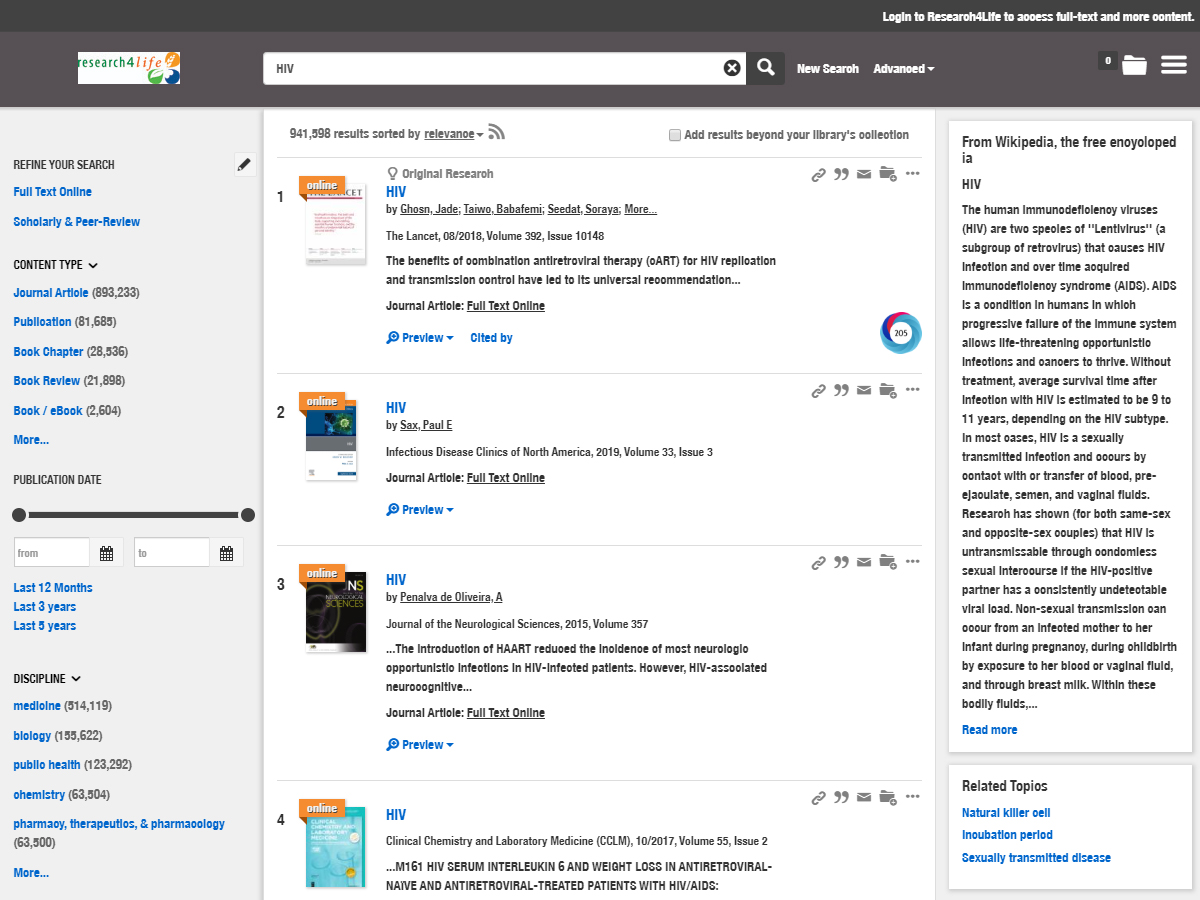This screenshot has height=900, width=1200.
Task: Edit refine search with pencil icon
Action: pyautogui.click(x=244, y=165)
